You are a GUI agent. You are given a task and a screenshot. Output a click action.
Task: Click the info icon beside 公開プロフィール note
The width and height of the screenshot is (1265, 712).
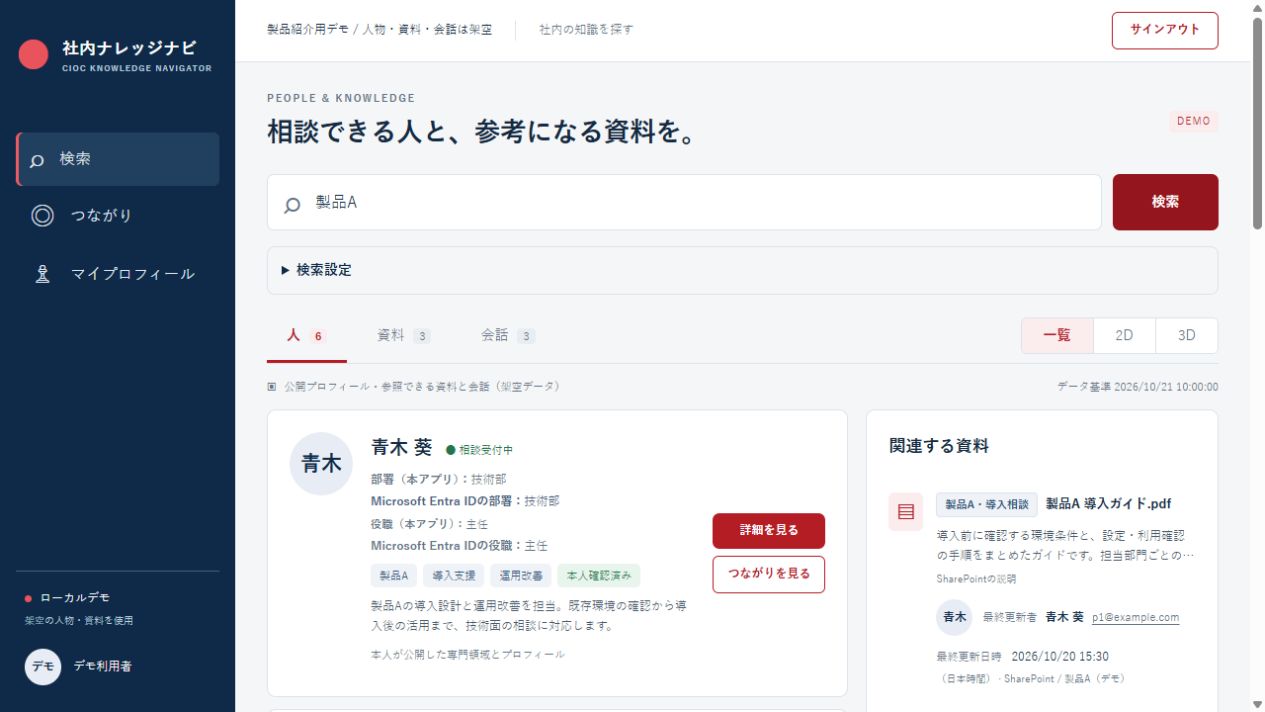point(272,387)
